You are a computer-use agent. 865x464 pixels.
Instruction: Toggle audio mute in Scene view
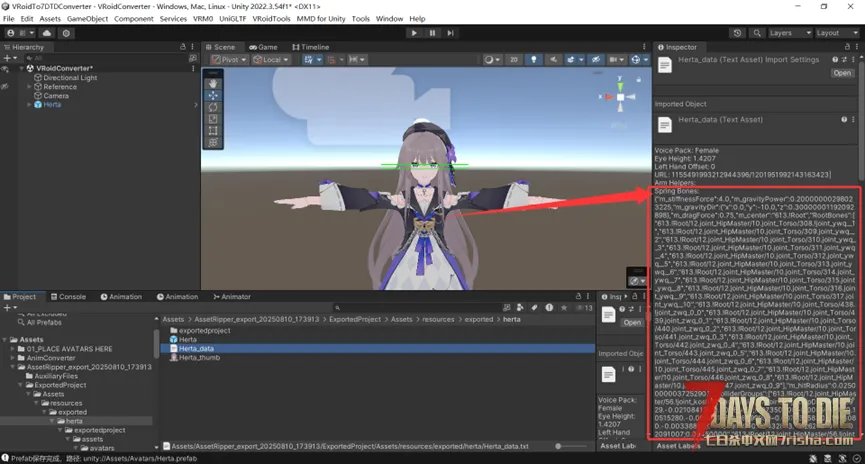coord(553,60)
